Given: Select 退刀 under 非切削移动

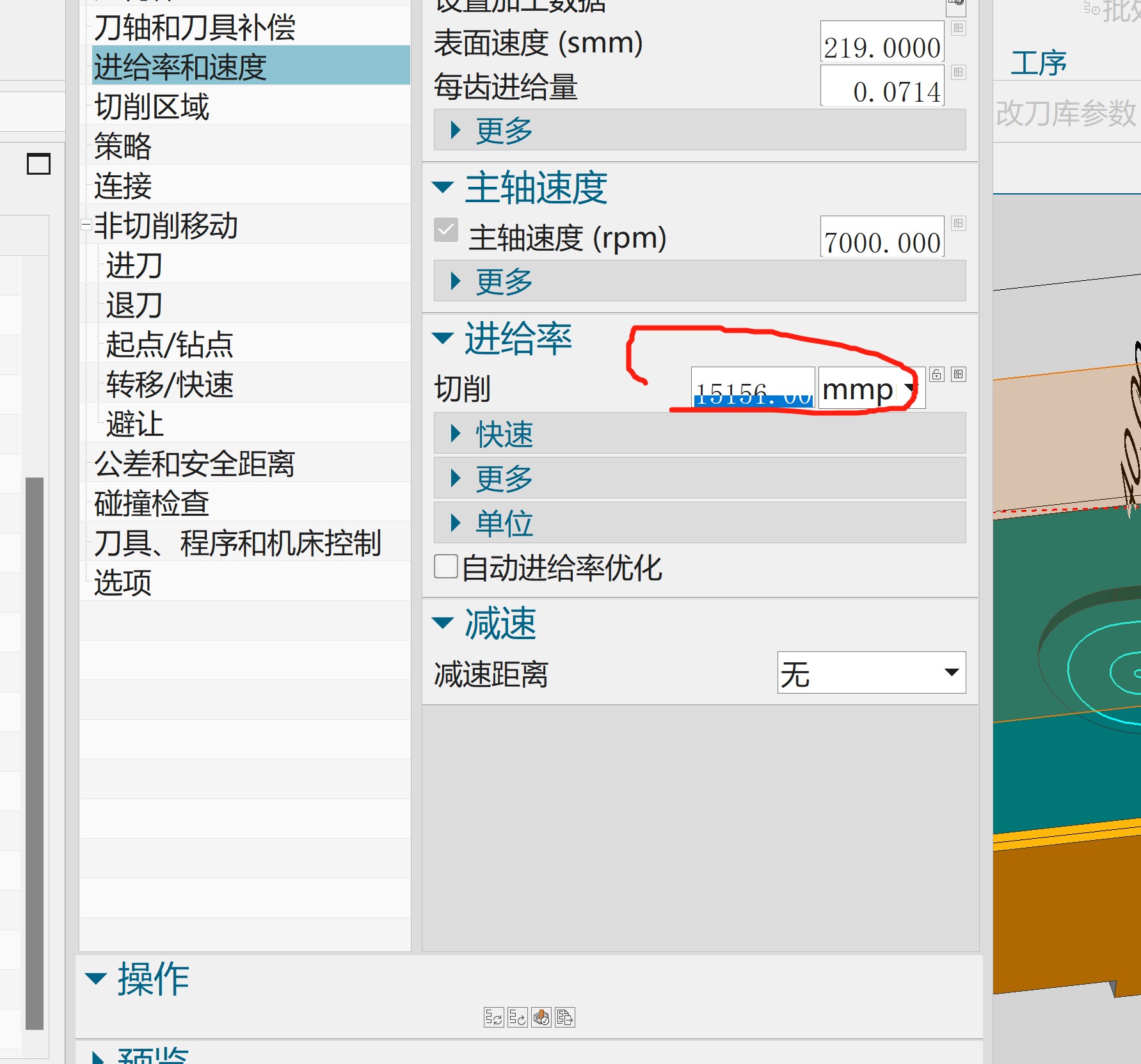Looking at the screenshot, I should pos(134,305).
